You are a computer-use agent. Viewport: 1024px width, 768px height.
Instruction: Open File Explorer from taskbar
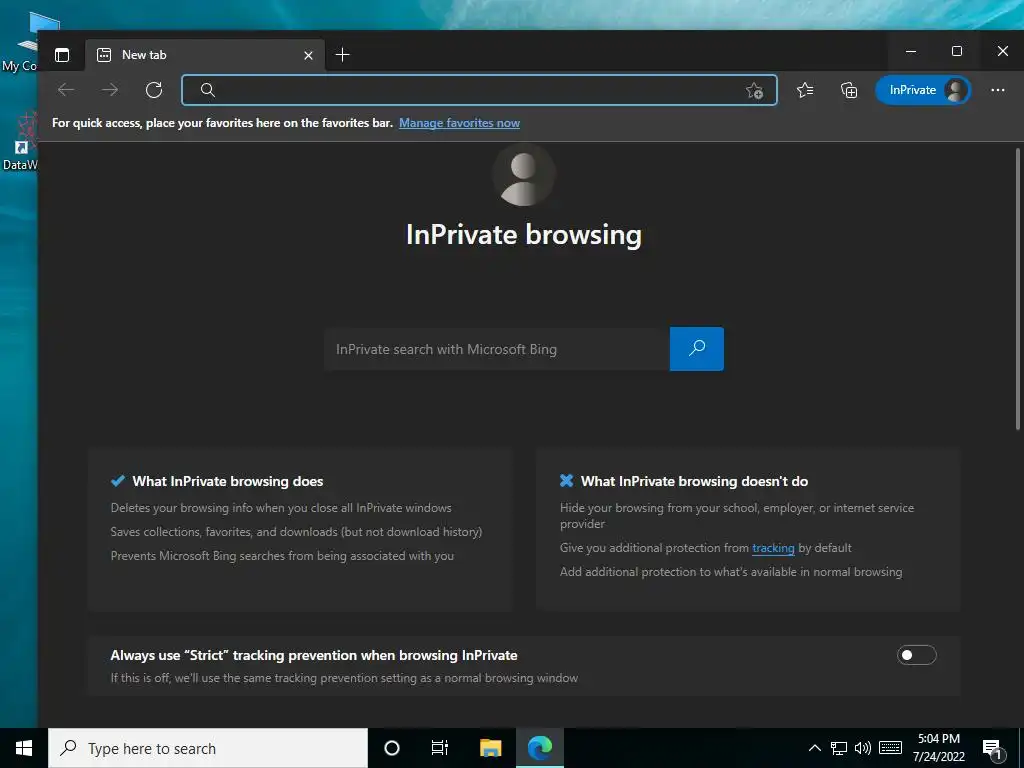pyautogui.click(x=490, y=748)
